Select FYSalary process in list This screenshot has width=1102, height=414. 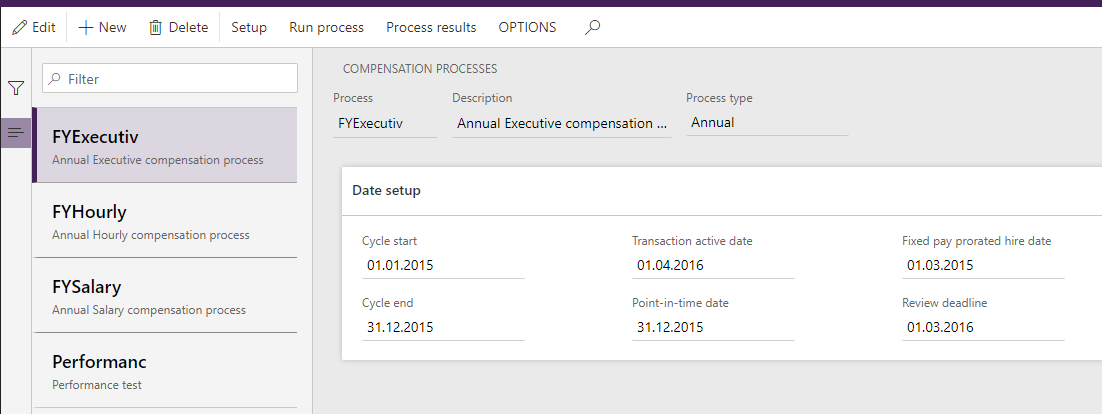point(165,296)
